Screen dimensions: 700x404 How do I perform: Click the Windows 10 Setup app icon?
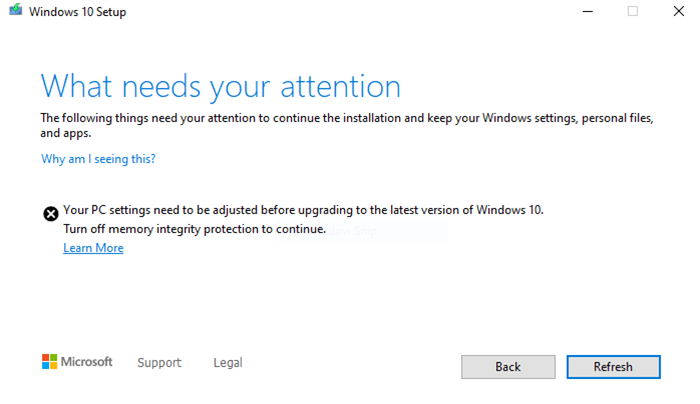[14, 12]
